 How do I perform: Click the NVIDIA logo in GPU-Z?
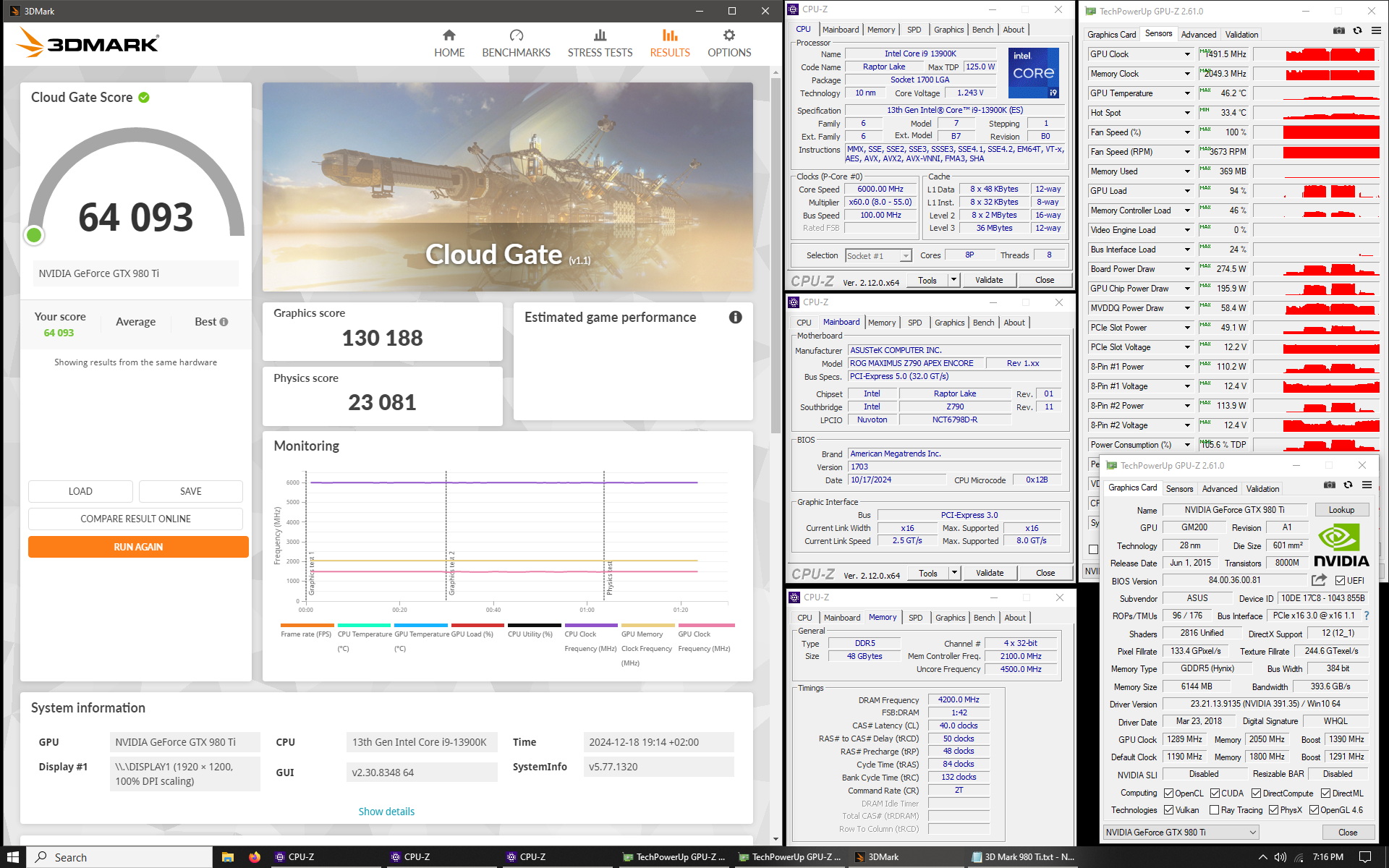1341,546
